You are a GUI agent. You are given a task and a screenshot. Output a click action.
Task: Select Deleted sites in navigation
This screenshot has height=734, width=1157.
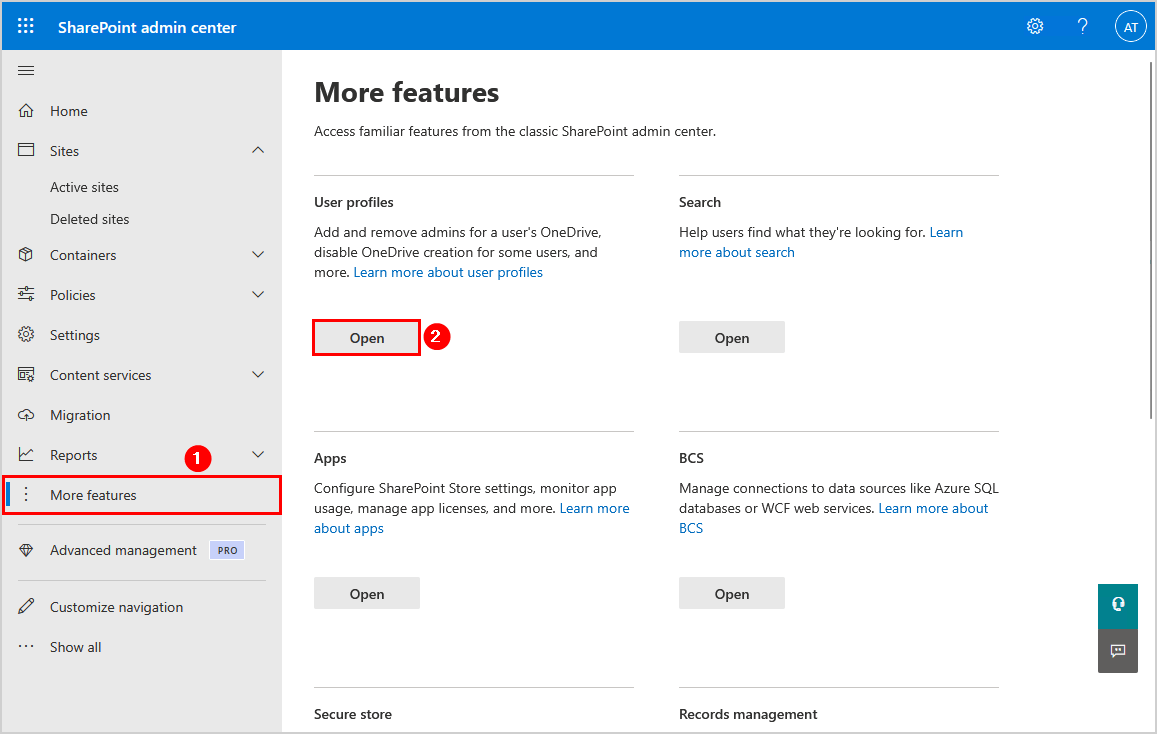[89, 219]
